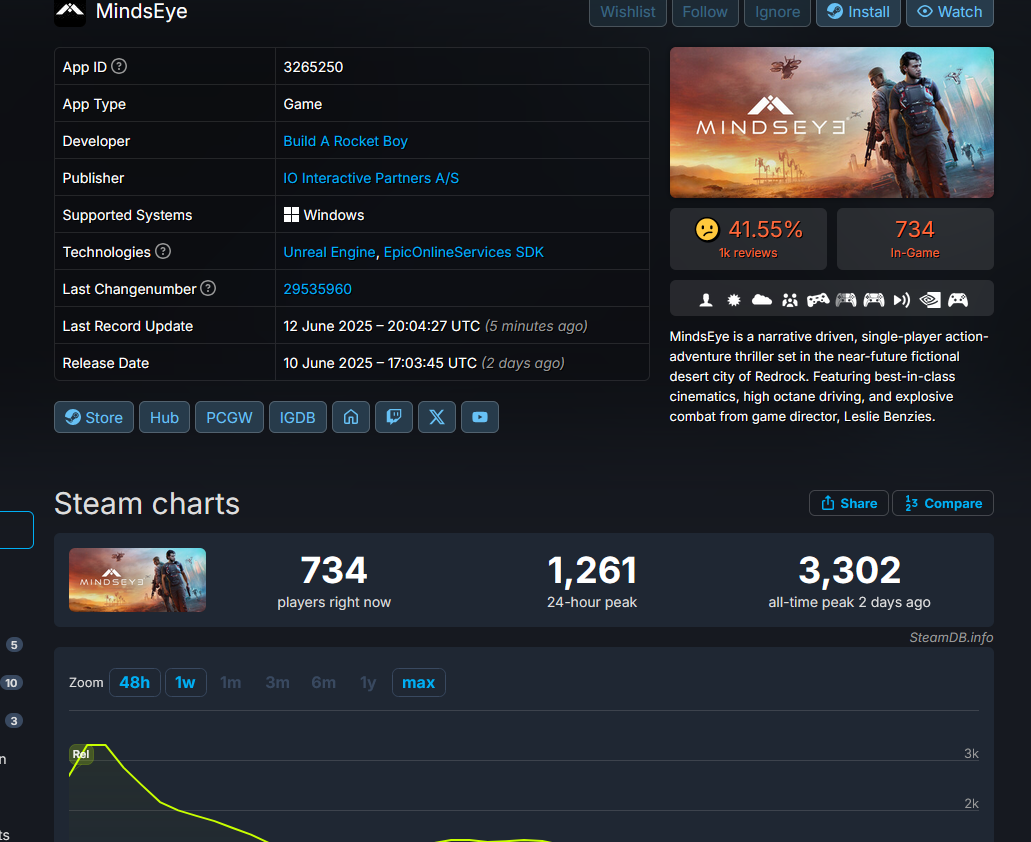Add MindsEye to Wishlist
Screen dimensions: 1031x842
(628, 12)
